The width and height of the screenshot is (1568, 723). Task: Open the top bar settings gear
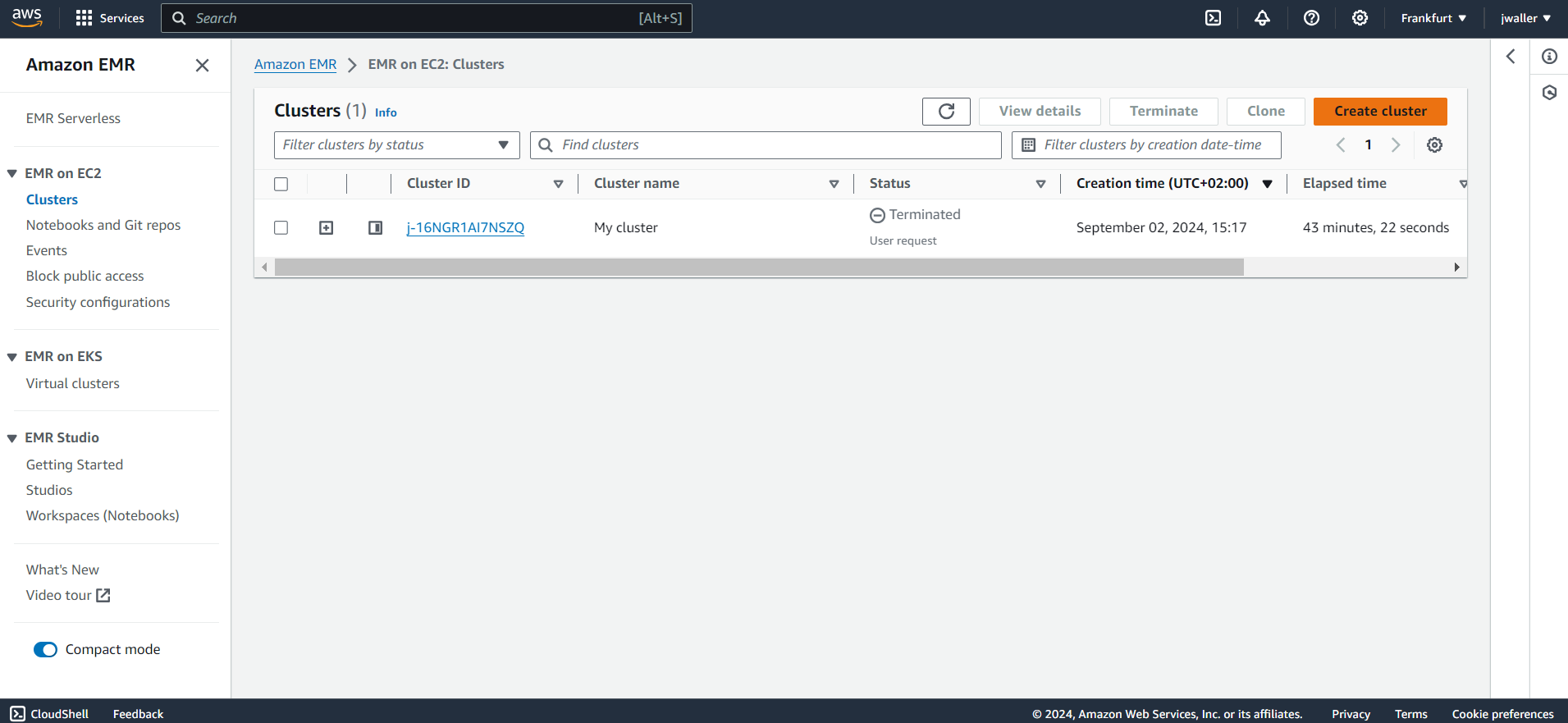point(1360,18)
